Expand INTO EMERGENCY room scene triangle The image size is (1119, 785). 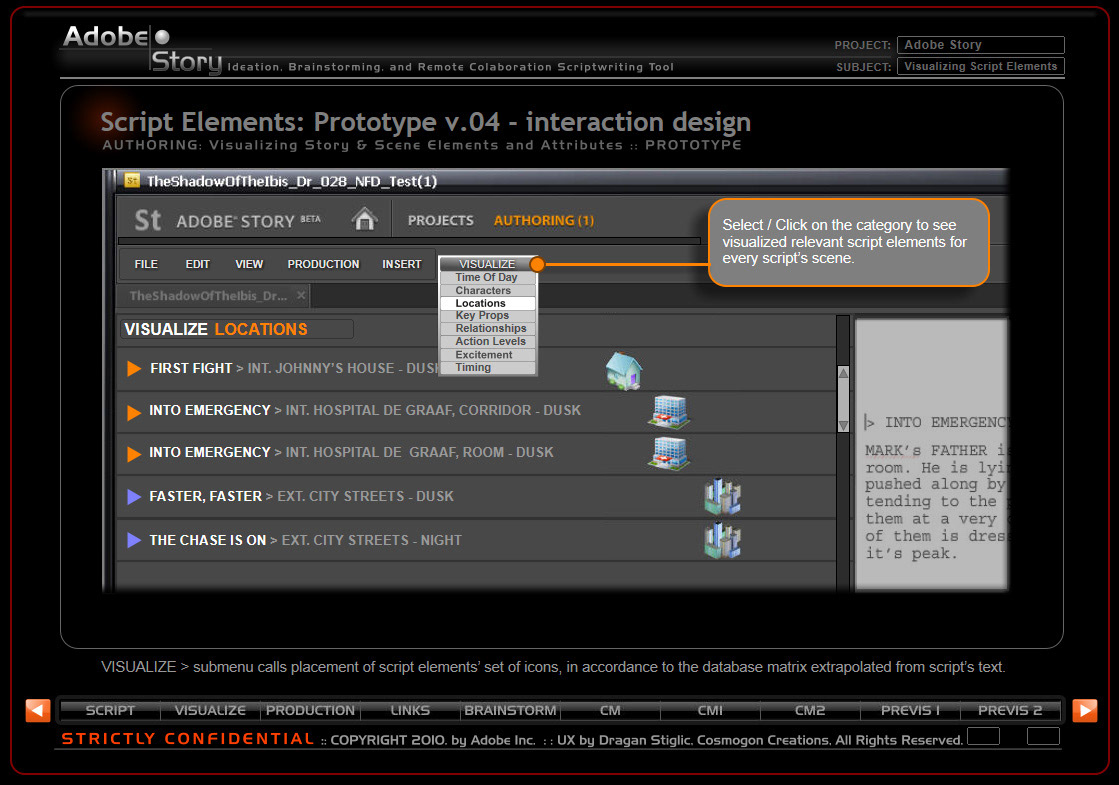click(133, 454)
